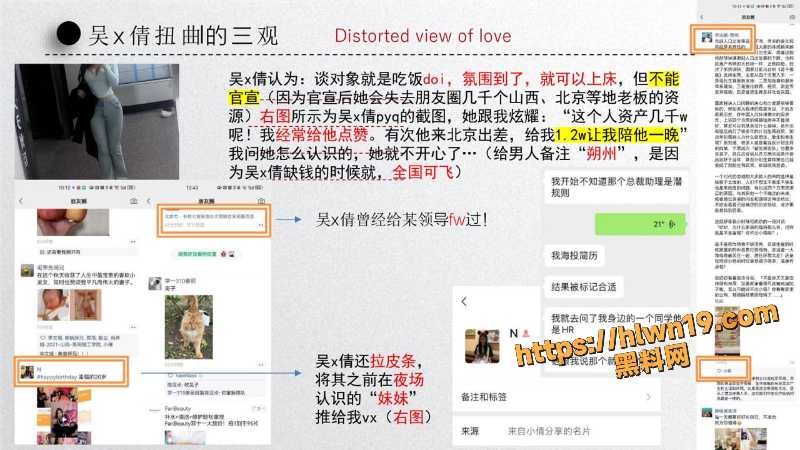This screenshot has width=800, height=450.
Task: Tap the #happybirthday hashtag
Action: (x=56, y=377)
